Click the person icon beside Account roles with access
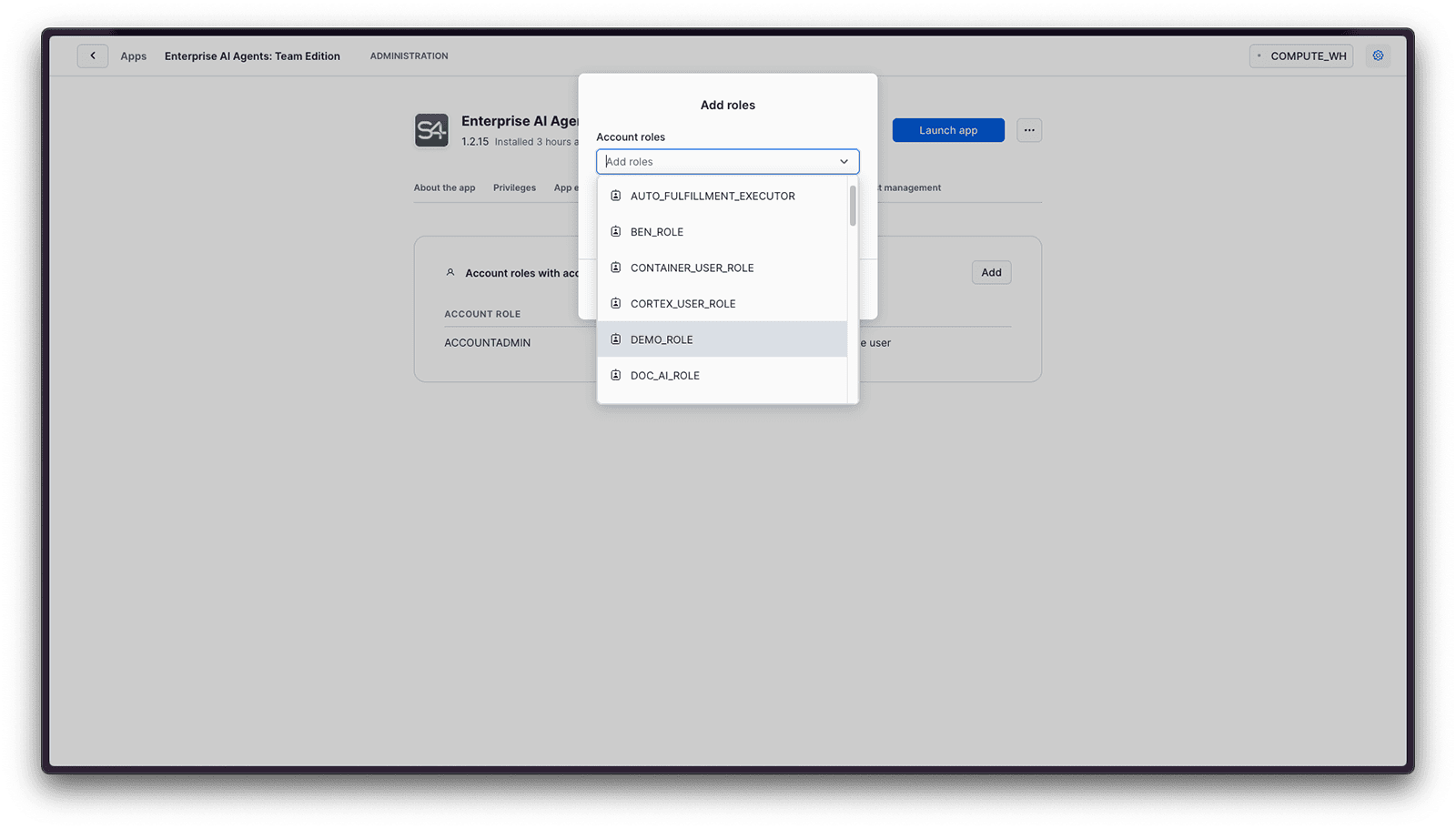 450,271
